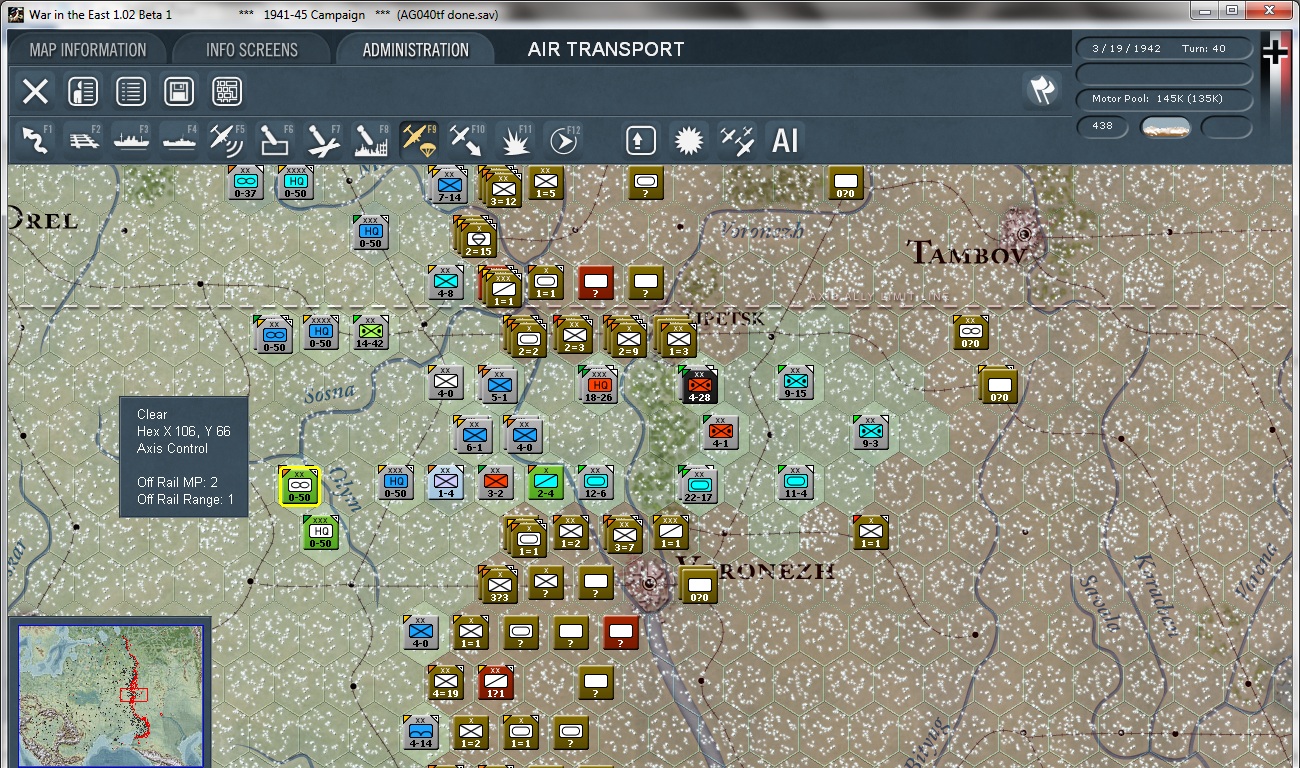Click the date and Turn 40 display
This screenshot has height=768, width=1300.
click(x=1164, y=49)
